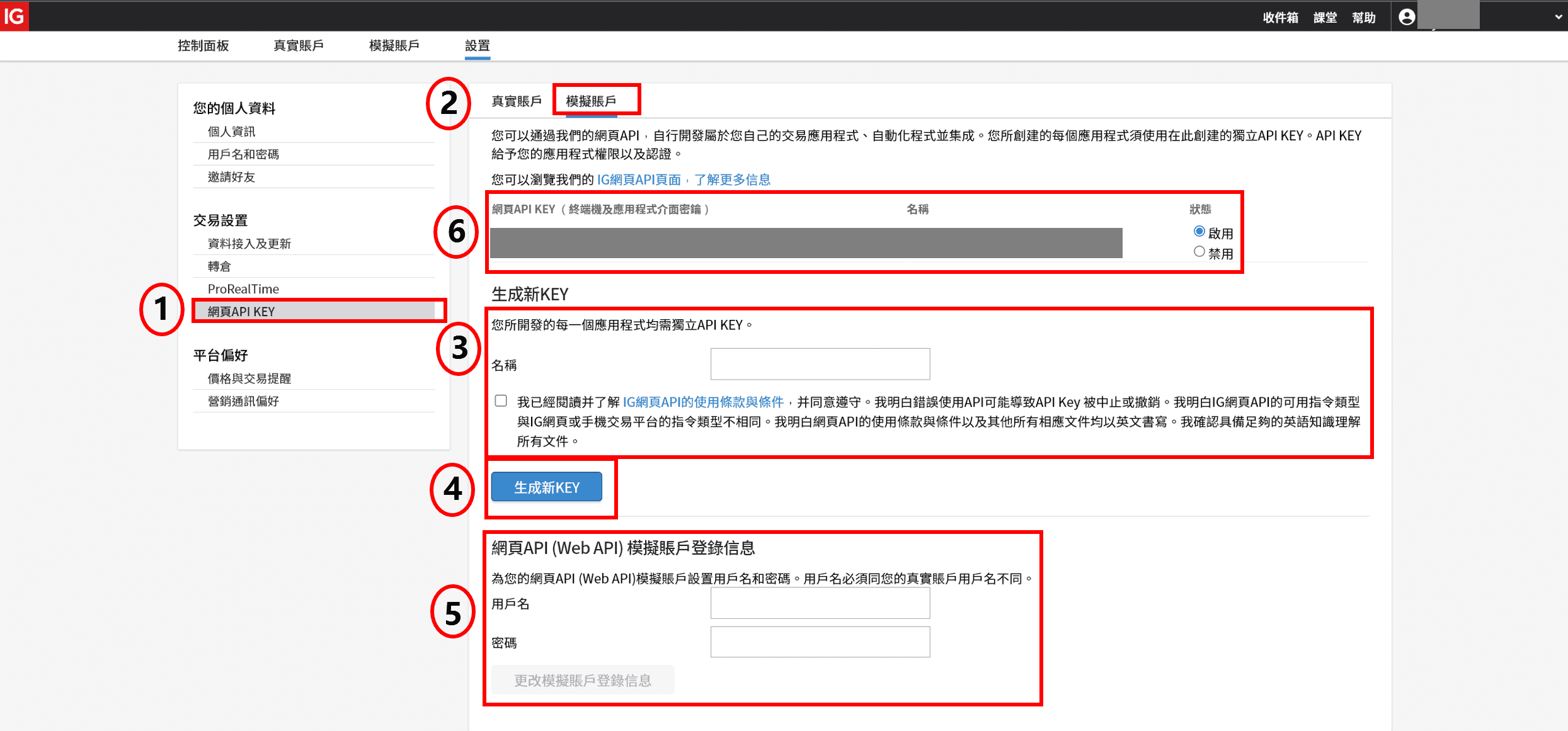
Task: Click the 平台偏好 sidebar heading
Action: [220, 355]
